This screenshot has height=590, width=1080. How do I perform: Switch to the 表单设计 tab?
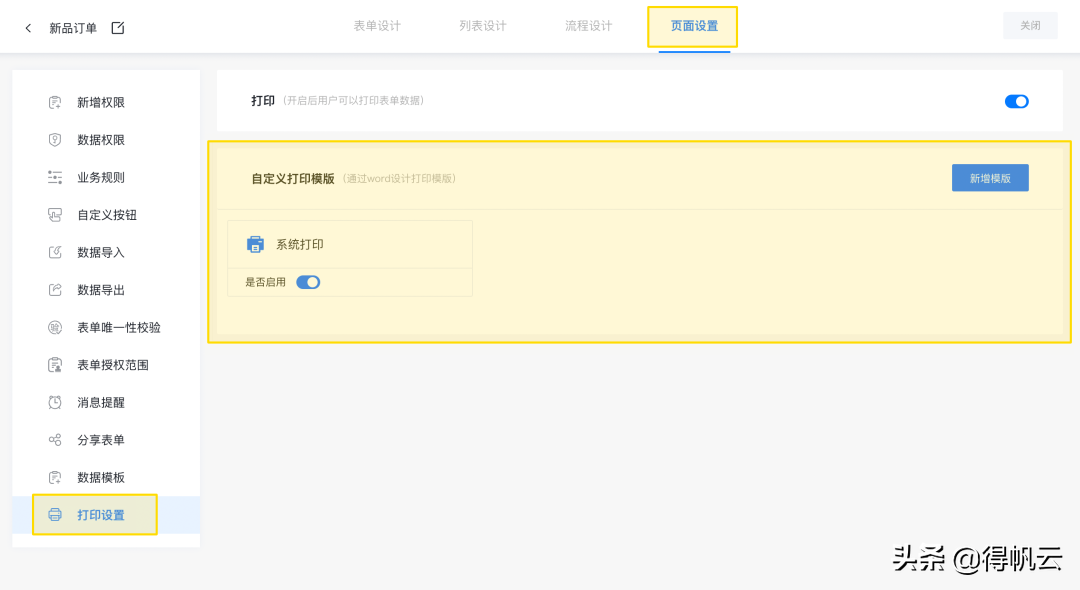point(377,26)
